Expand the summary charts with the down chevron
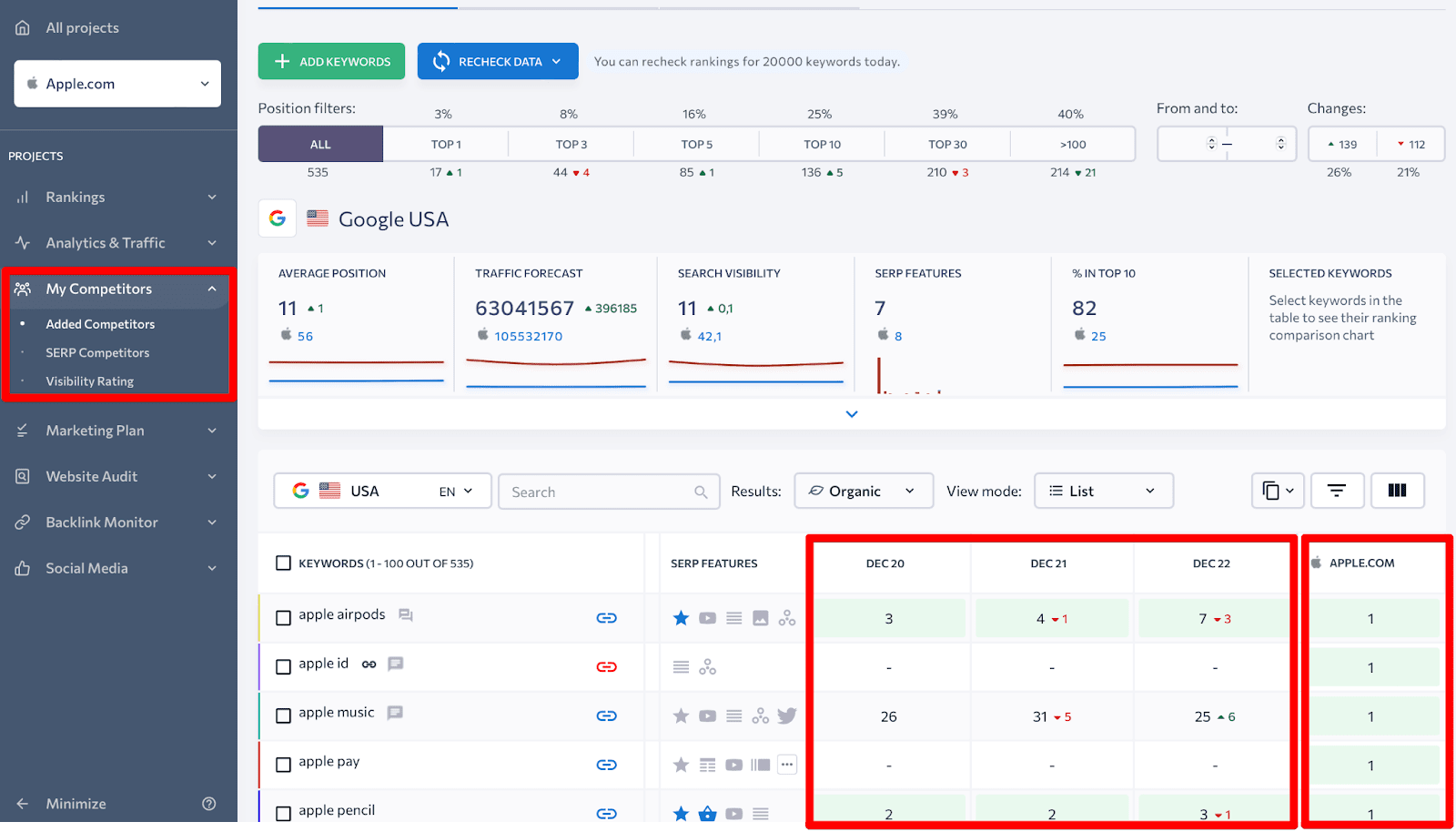 pos(852,414)
